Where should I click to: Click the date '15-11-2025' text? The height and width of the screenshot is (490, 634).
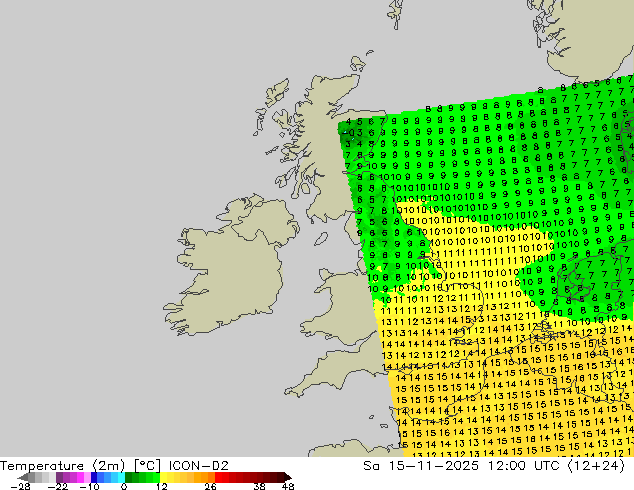pos(433,466)
